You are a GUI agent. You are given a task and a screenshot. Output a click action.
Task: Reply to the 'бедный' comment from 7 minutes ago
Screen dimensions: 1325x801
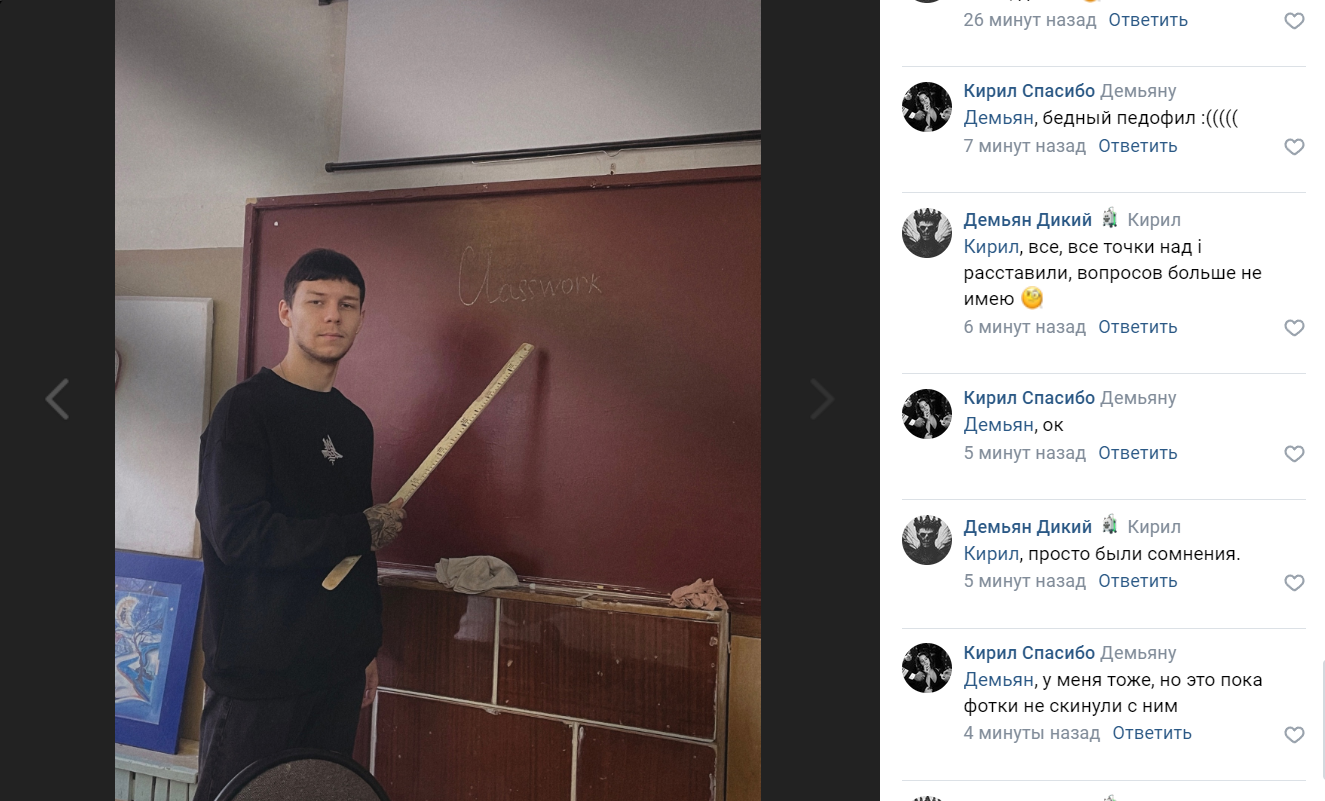[x=1138, y=146]
